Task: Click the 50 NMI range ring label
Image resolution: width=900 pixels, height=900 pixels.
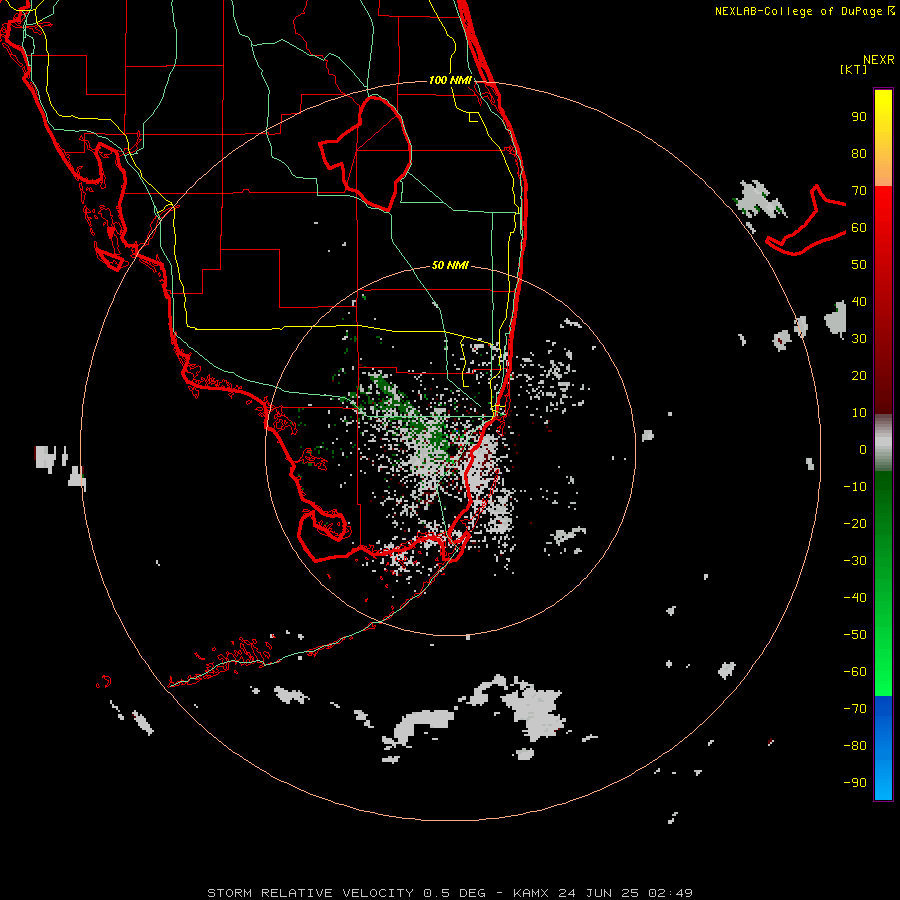Action: pyautogui.click(x=450, y=265)
